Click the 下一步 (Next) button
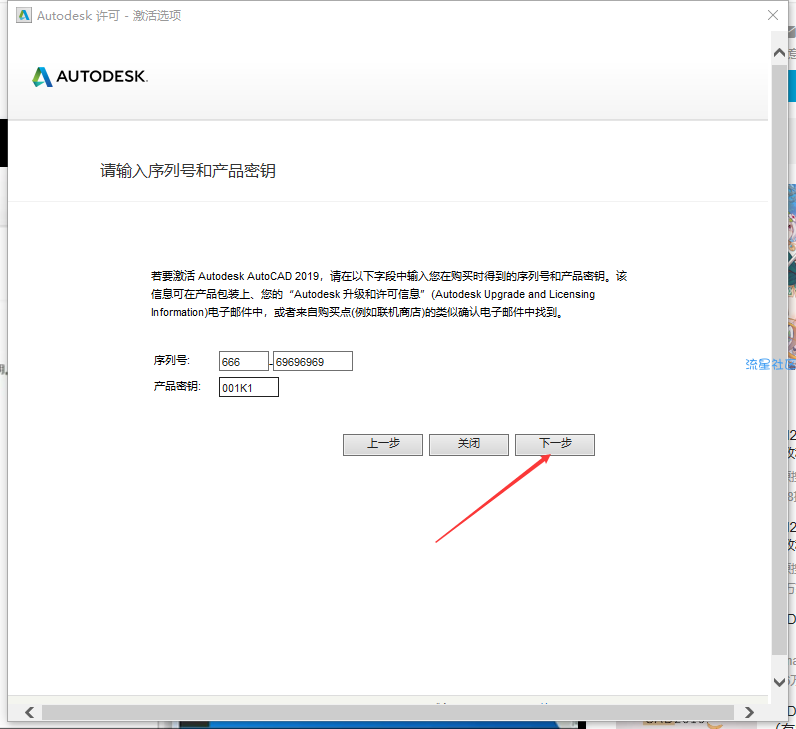 coord(554,444)
